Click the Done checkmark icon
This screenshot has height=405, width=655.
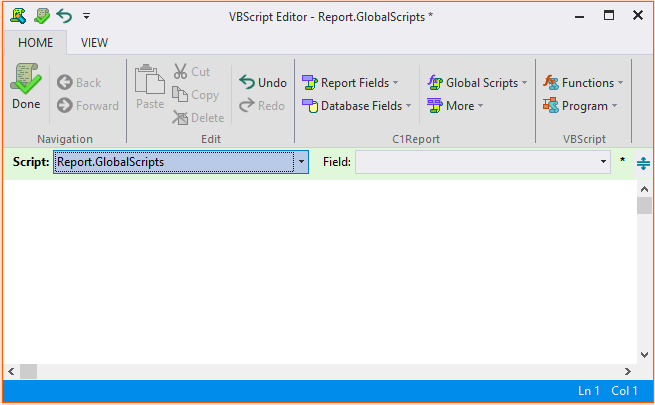tap(26, 78)
